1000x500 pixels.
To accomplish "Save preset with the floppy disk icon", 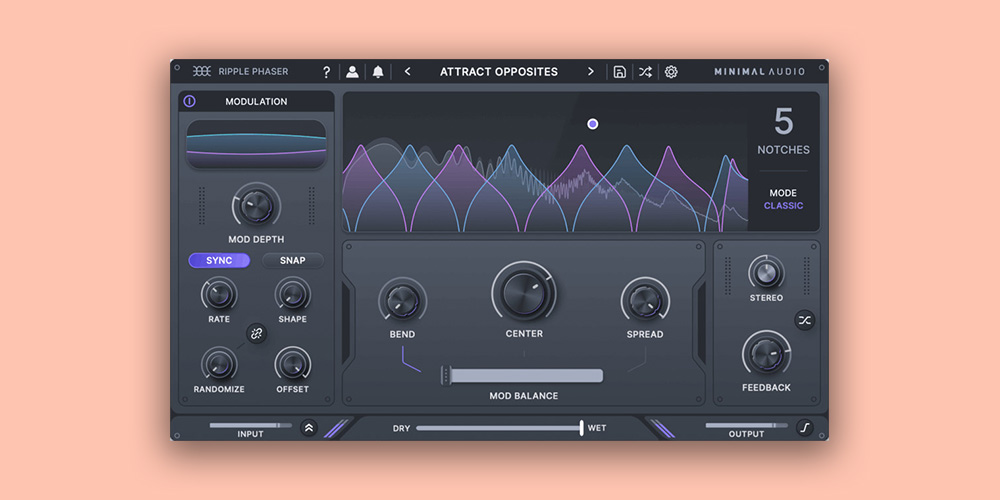I will click(620, 72).
